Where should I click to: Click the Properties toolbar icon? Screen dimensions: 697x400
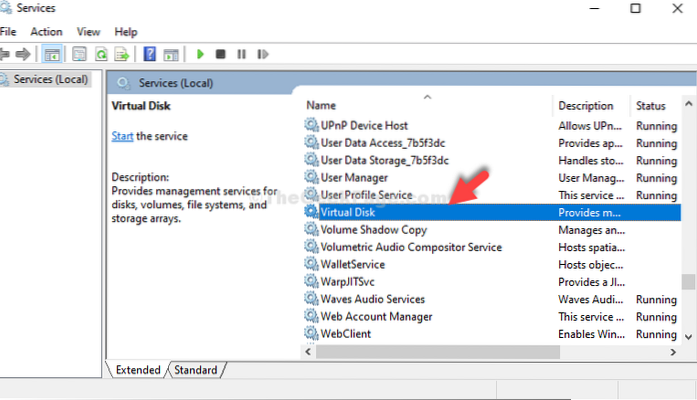coord(76,54)
